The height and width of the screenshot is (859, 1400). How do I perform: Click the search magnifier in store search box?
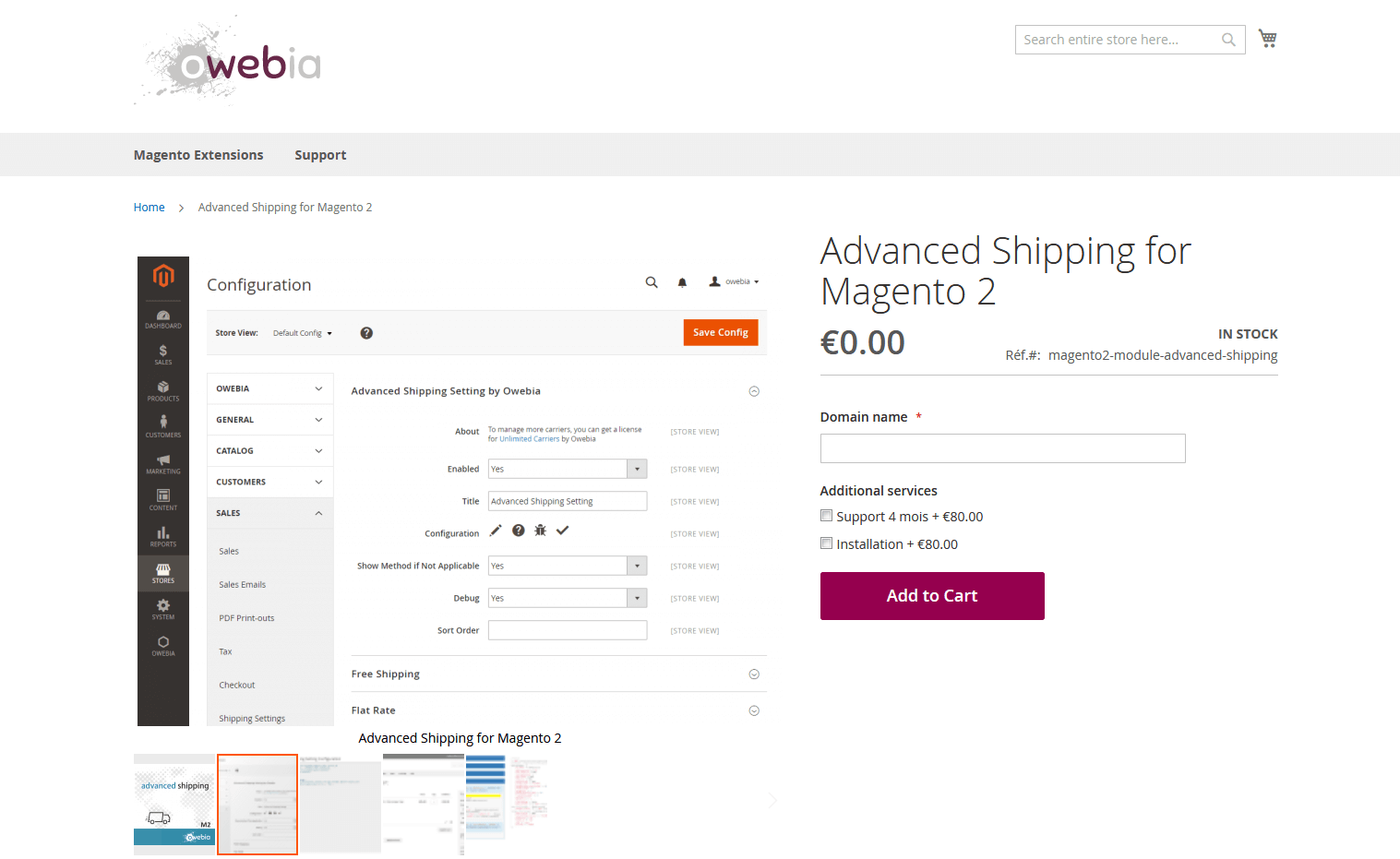pos(1228,40)
